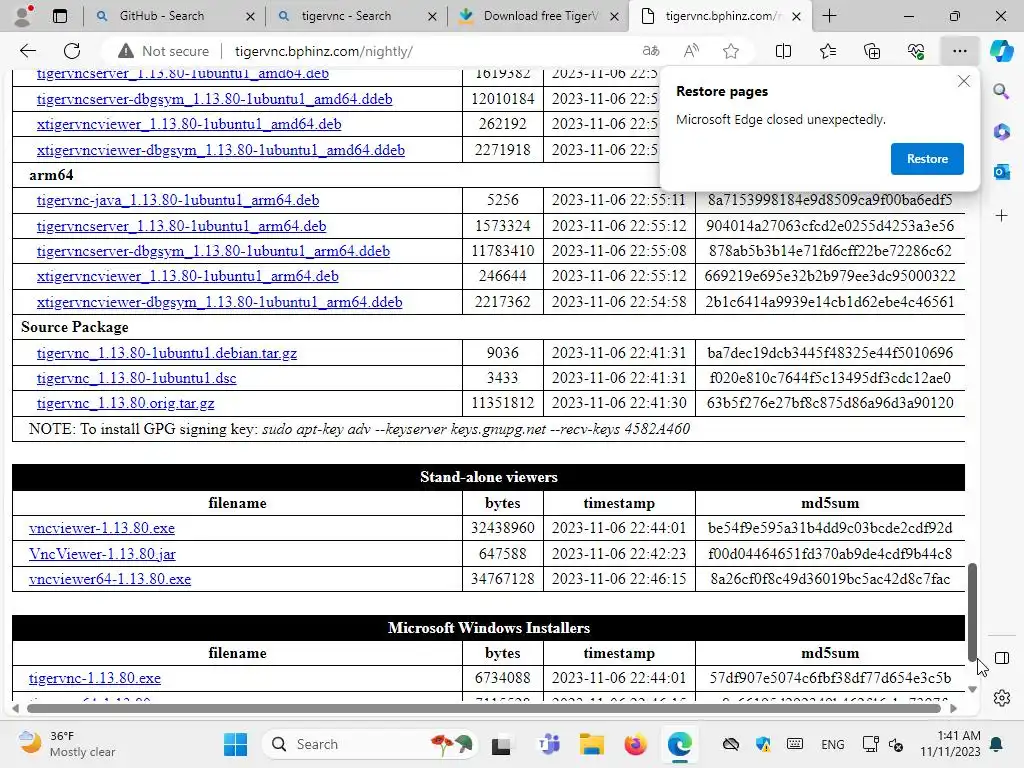Open sidebar settings gear
The width and height of the screenshot is (1024, 768).
point(1001,698)
